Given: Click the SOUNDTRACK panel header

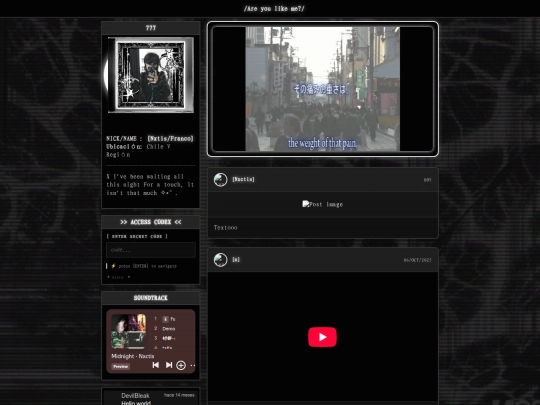Looking at the screenshot, I should coord(150,298).
